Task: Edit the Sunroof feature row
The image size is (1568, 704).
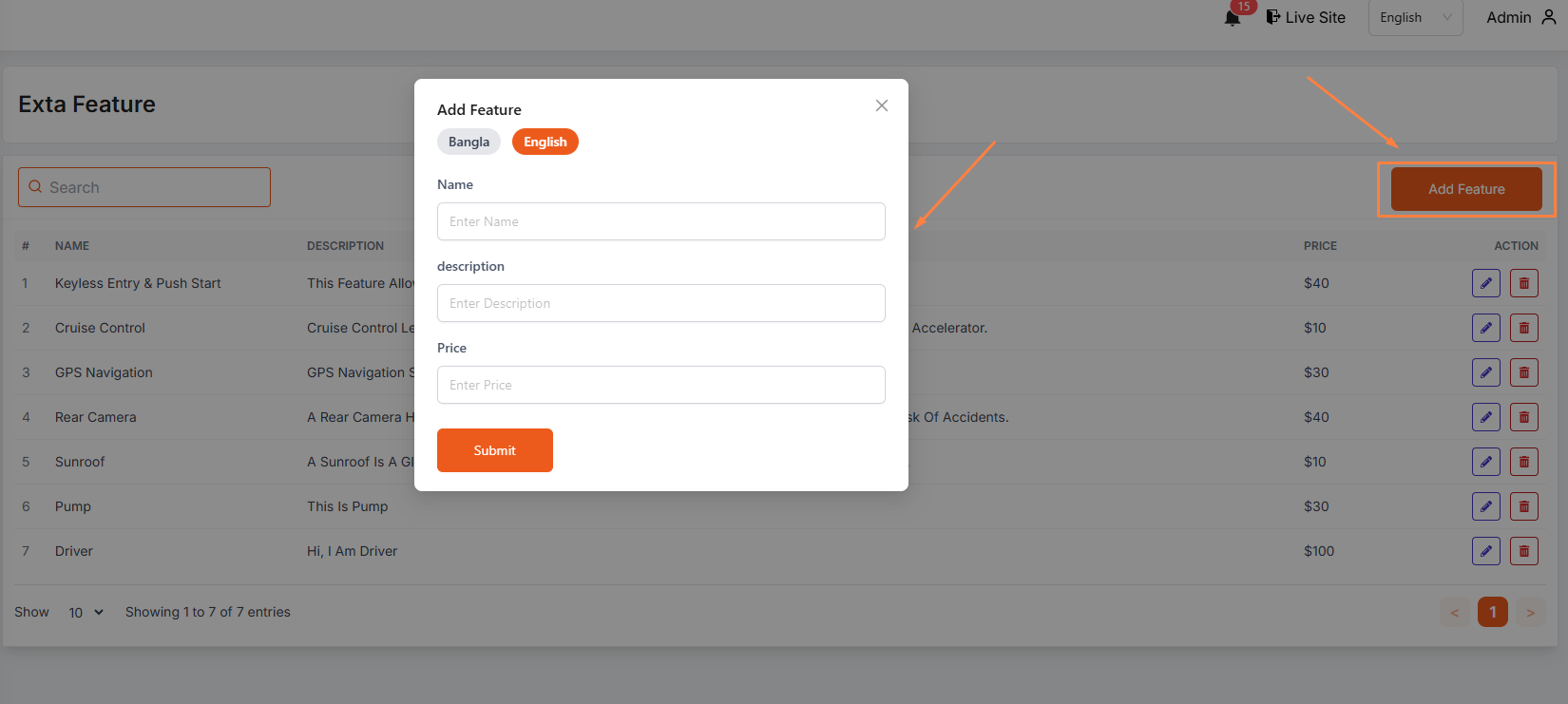Action: tap(1485, 462)
